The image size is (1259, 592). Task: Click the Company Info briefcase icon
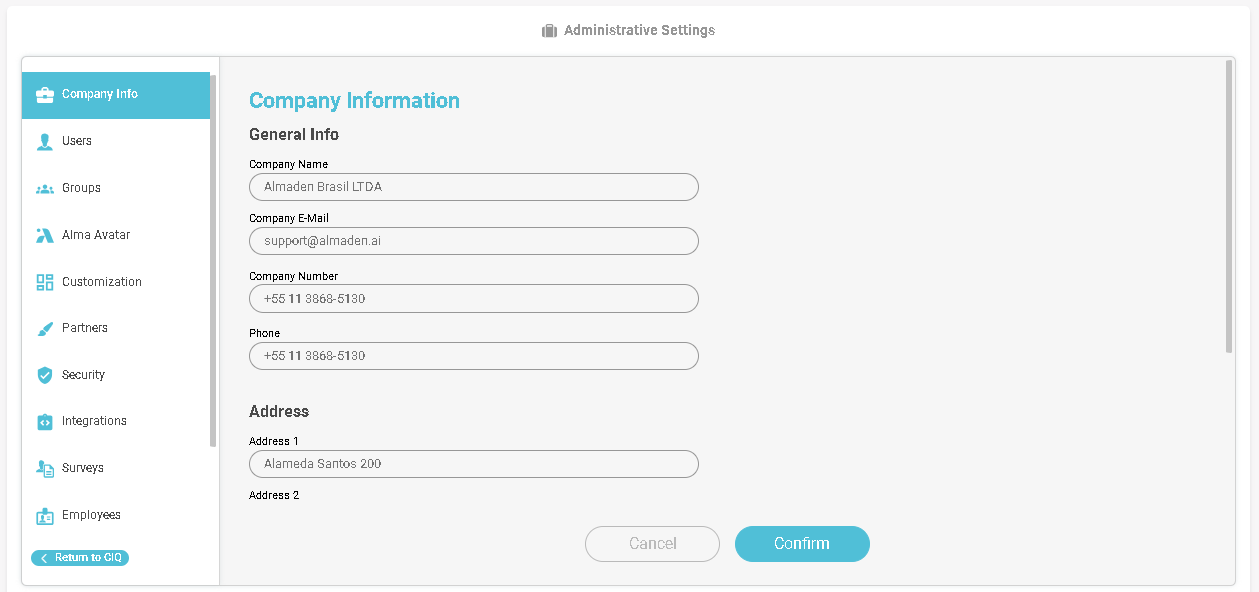point(44,95)
